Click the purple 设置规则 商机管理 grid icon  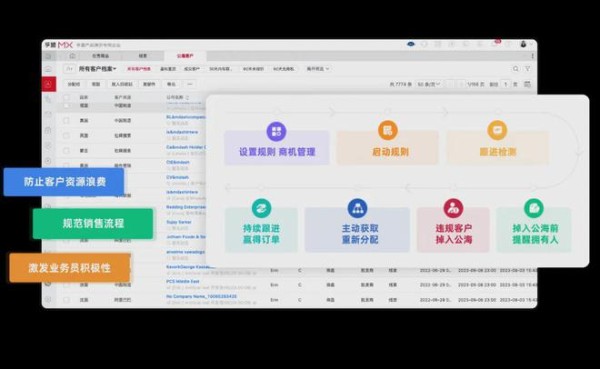tap(276, 131)
